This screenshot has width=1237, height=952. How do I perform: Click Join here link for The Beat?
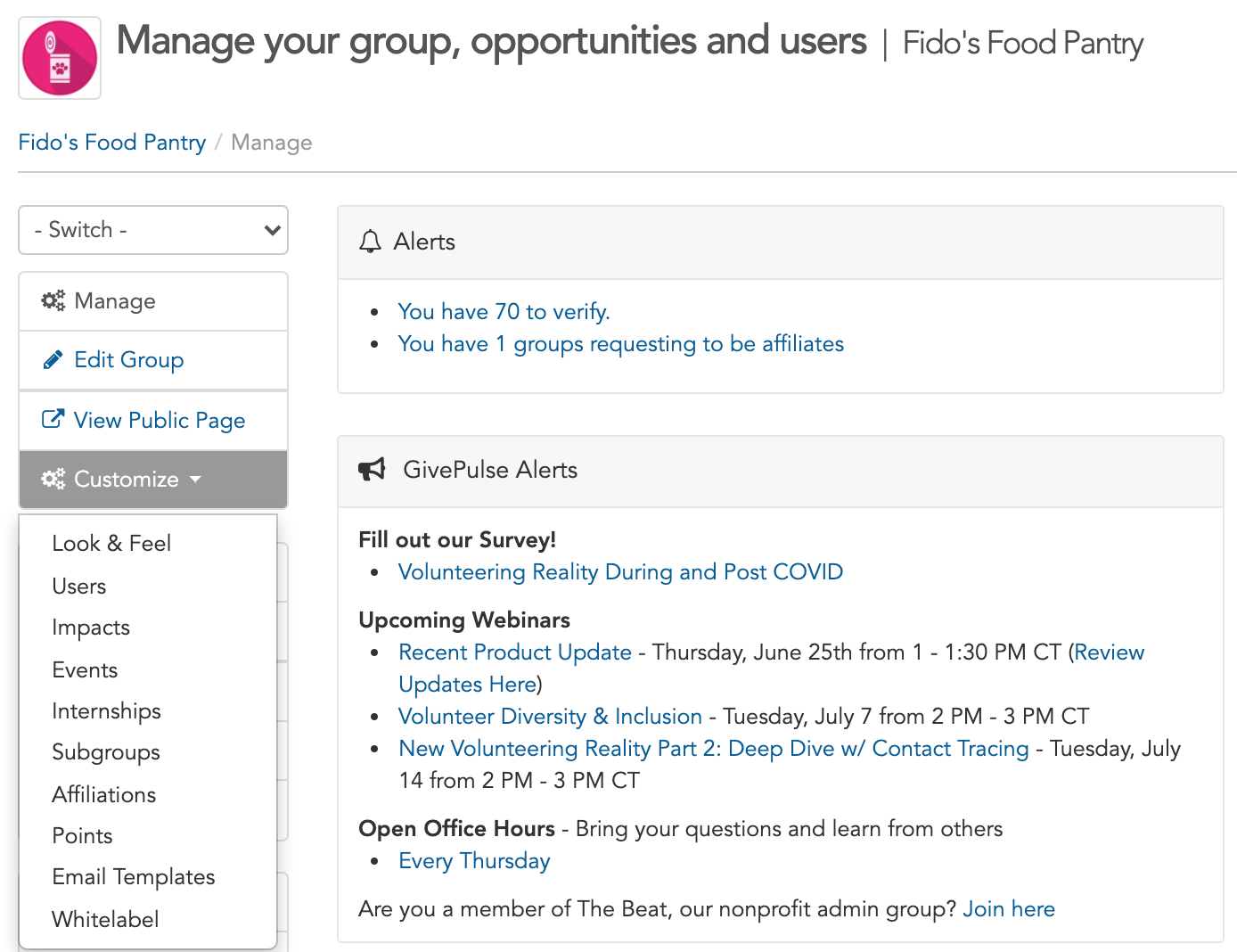pos(1009,909)
